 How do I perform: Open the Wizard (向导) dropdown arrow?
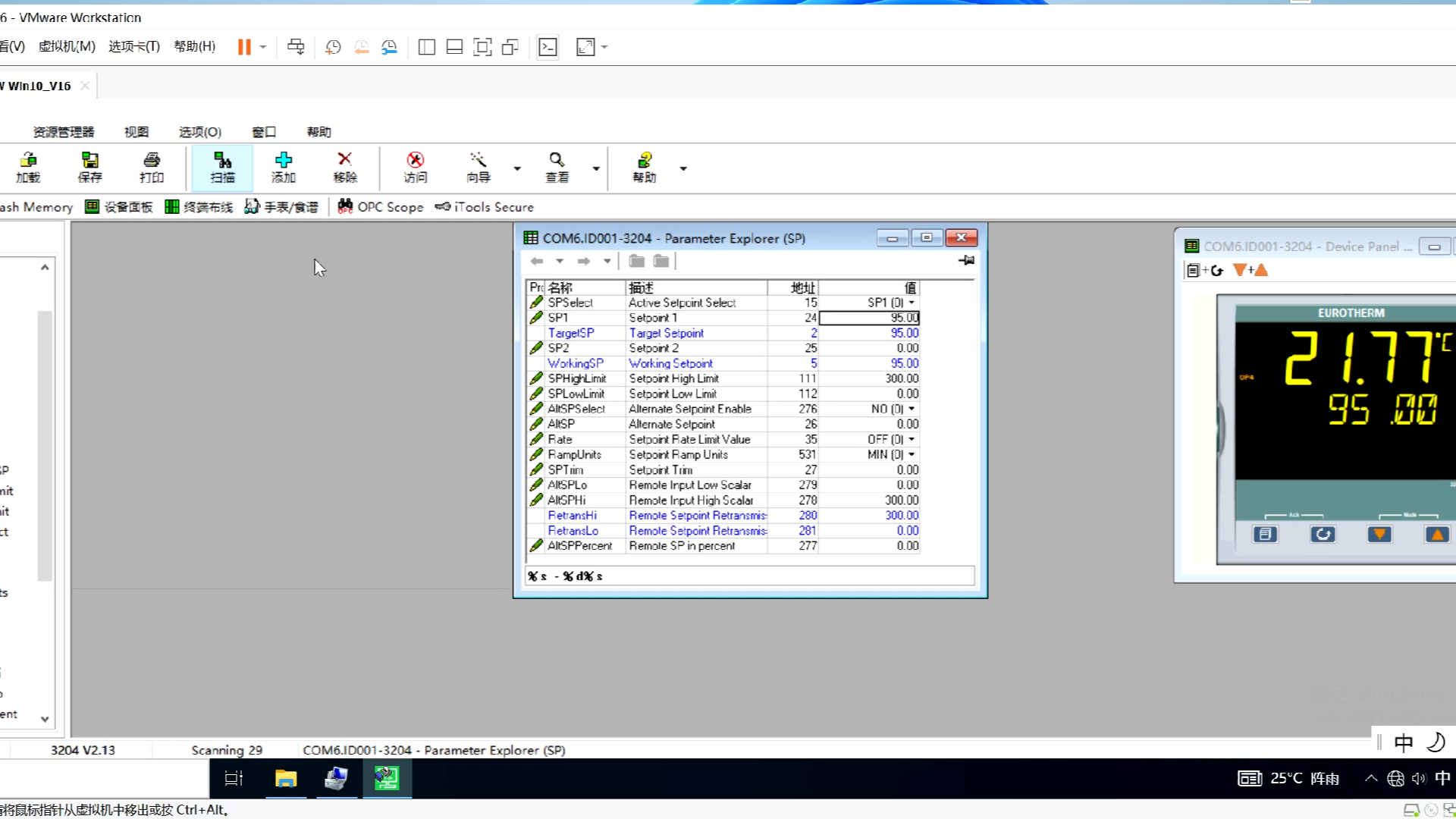point(517,168)
